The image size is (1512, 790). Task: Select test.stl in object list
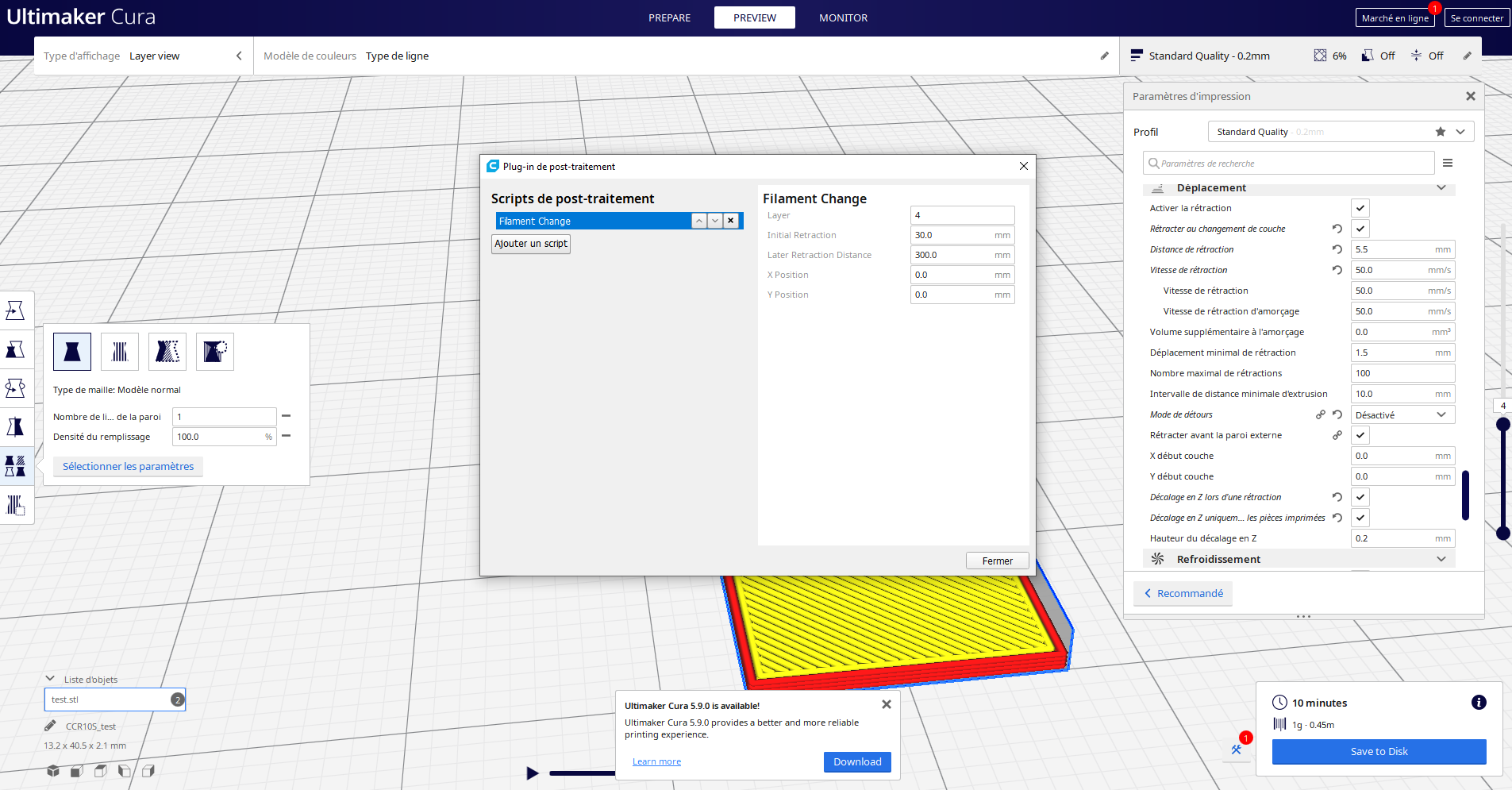[x=115, y=699]
